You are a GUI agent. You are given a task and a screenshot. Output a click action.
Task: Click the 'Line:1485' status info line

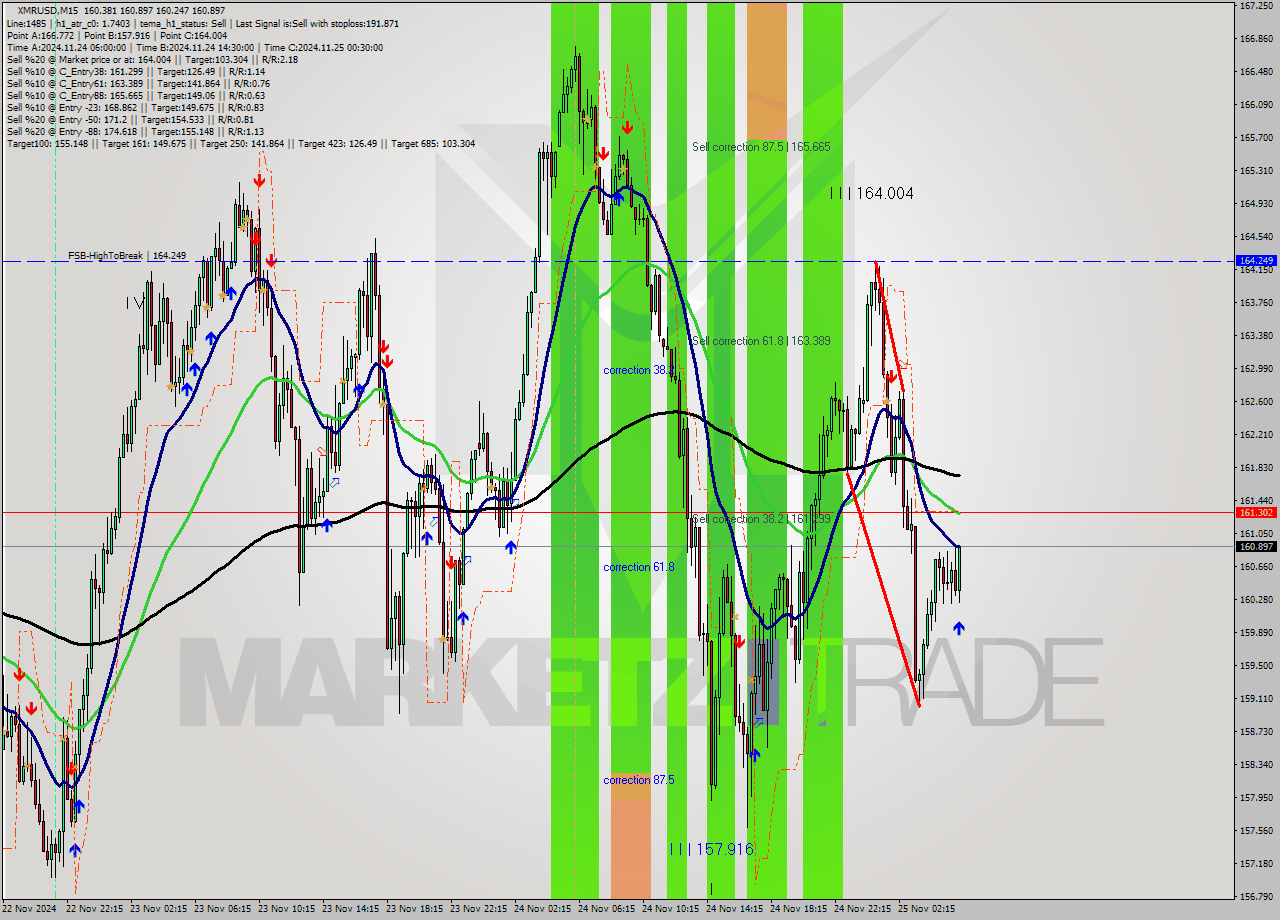tap(202, 23)
